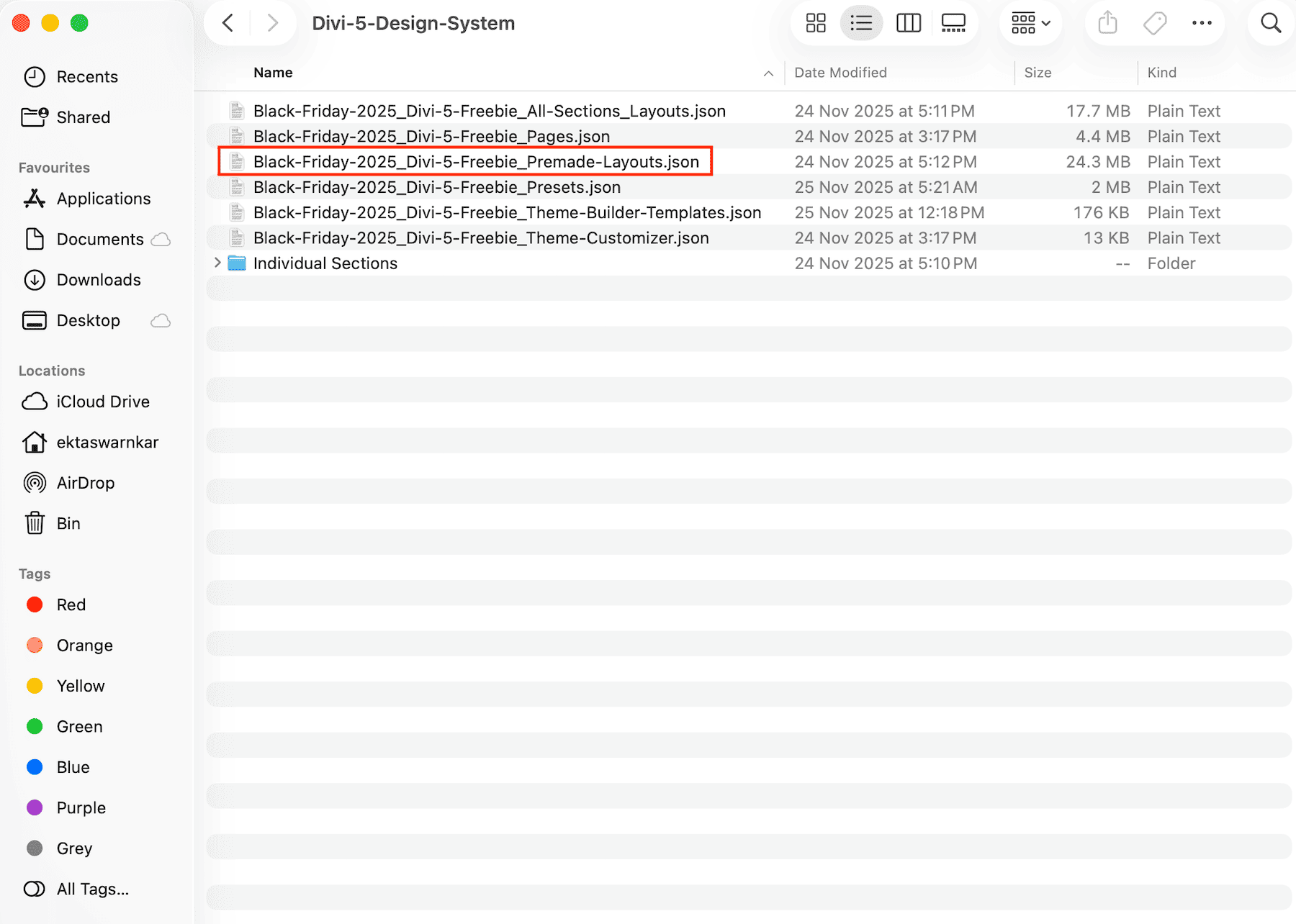Open iCloud Drive from Locations
The width and height of the screenshot is (1296, 924).
(x=103, y=402)
